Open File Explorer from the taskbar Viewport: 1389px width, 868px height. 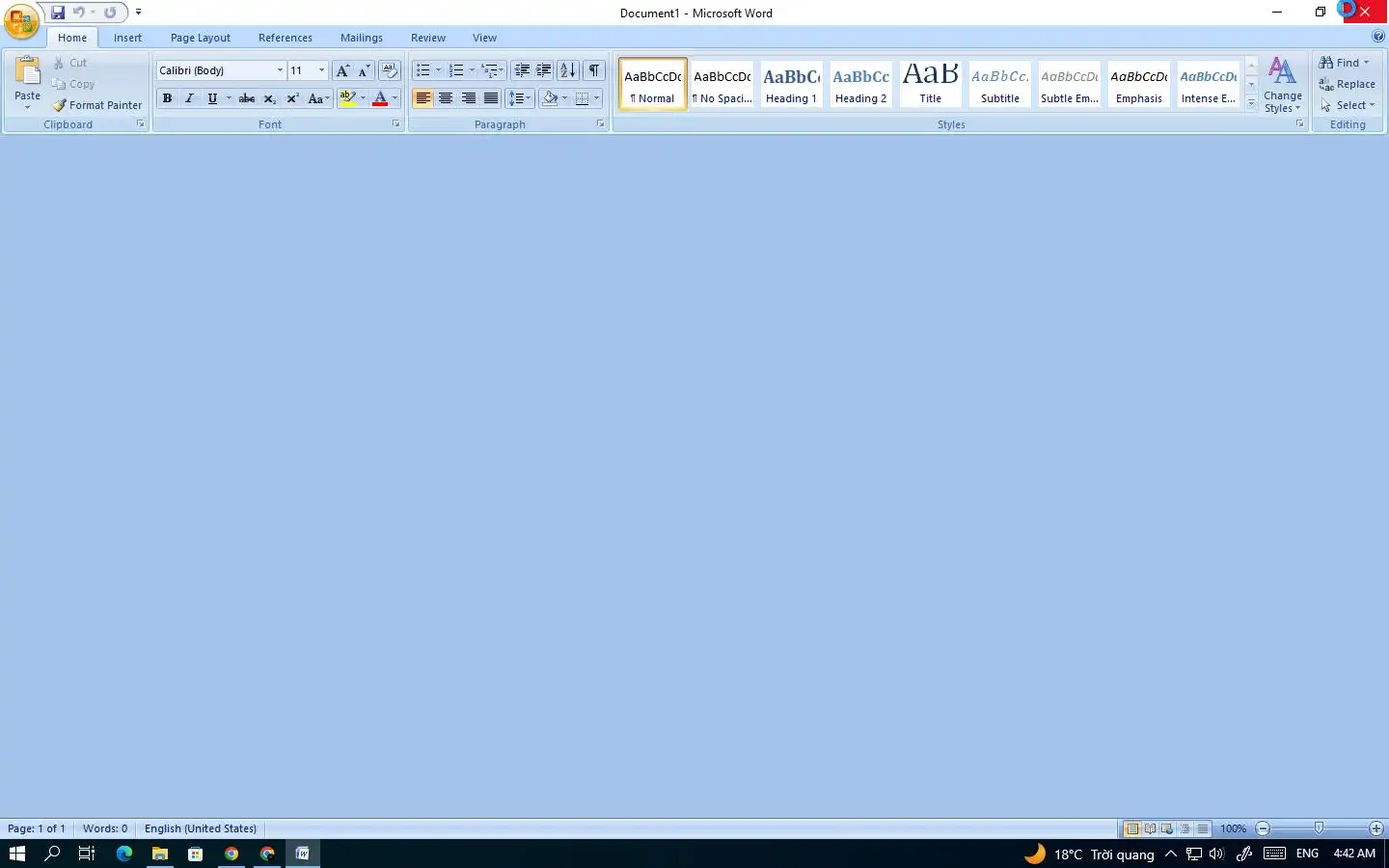tap(160, 854)
